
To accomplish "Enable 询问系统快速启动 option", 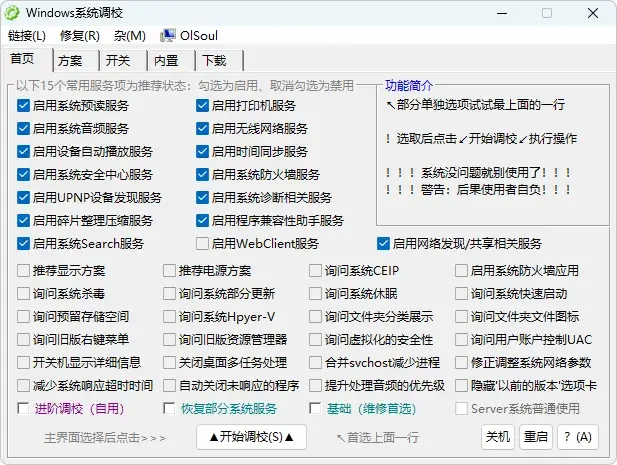I will (461, 293).
